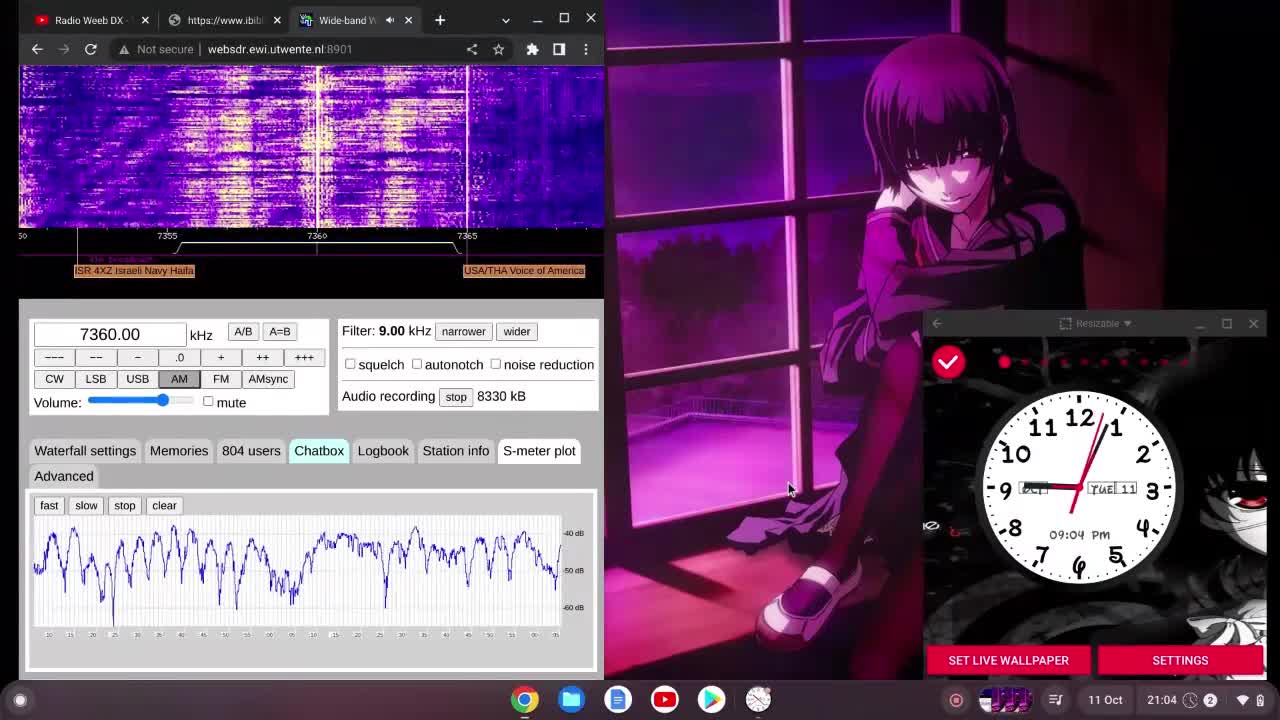Clear the S-meter plot
Screen dimensions: 1280x720
click(x=164, y=505)
